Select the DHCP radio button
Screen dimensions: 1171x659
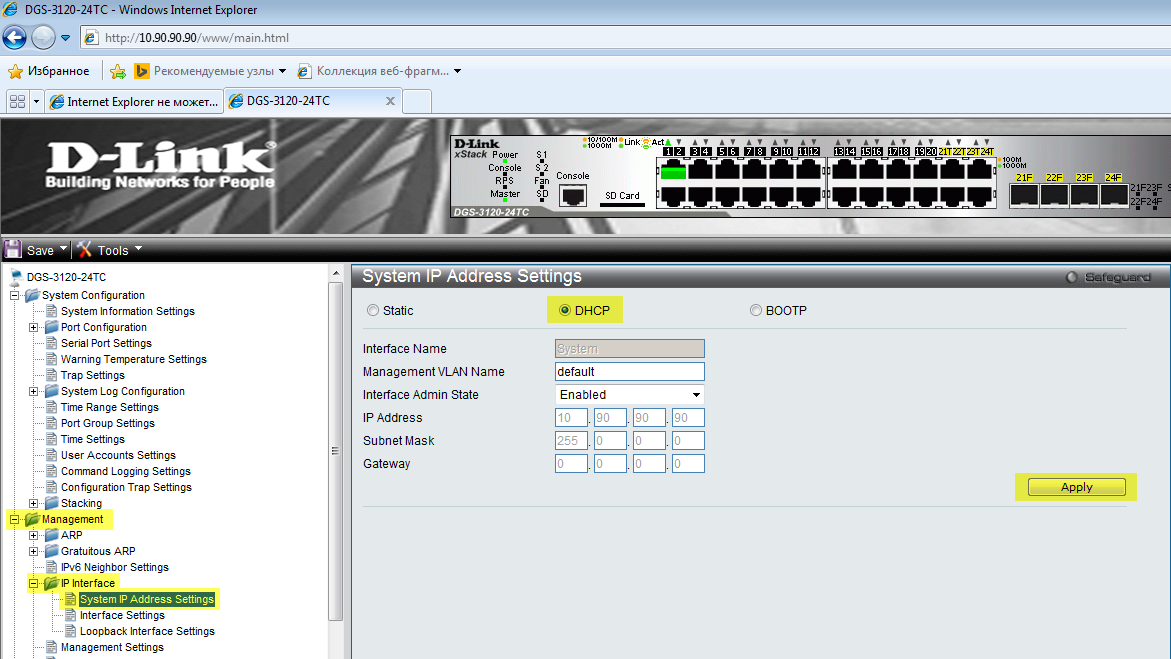565,311
